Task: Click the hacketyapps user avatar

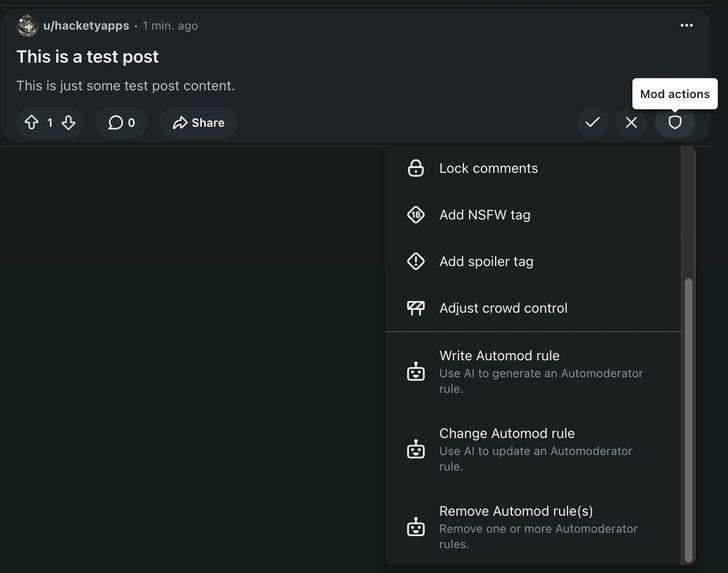Action: tap(27, 26)
